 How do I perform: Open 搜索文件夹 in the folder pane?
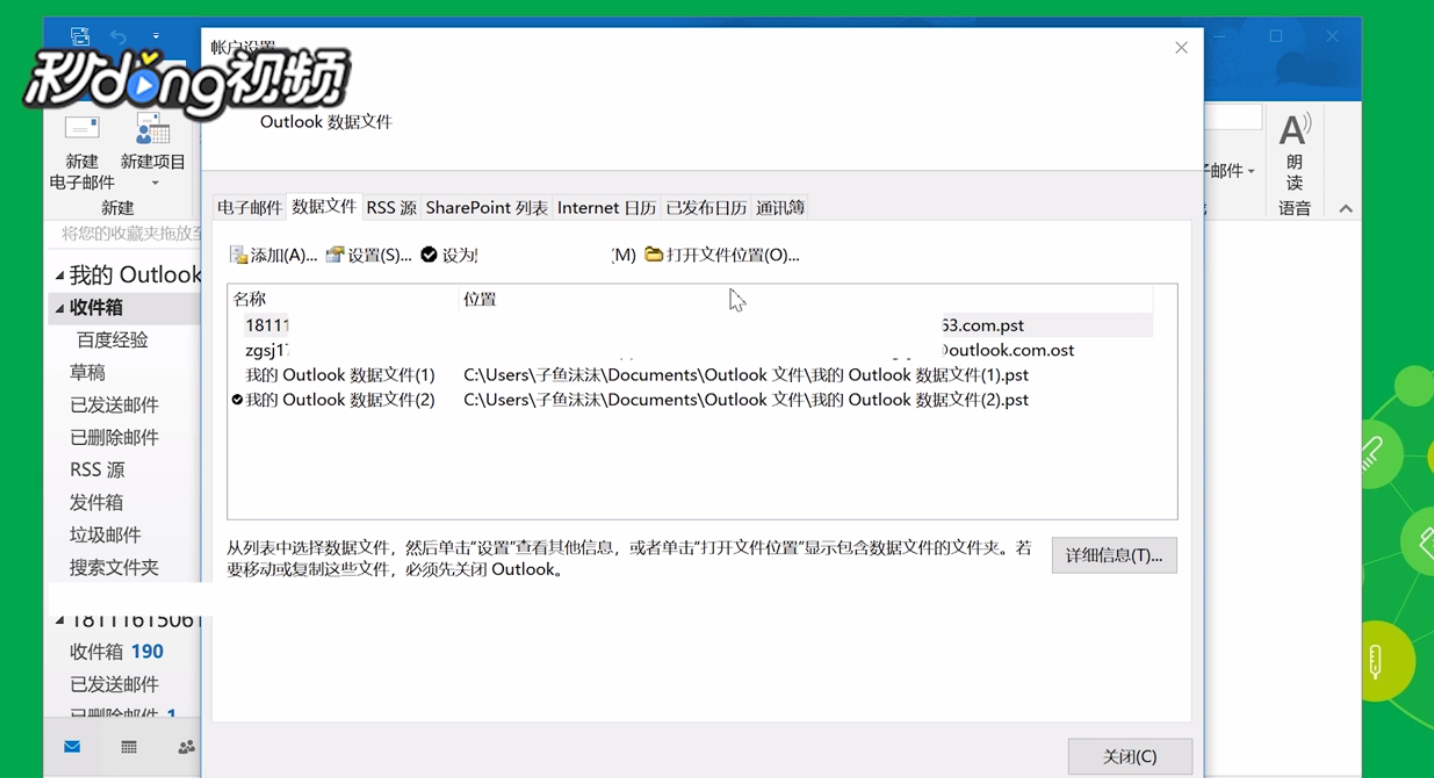pos(114,567)
